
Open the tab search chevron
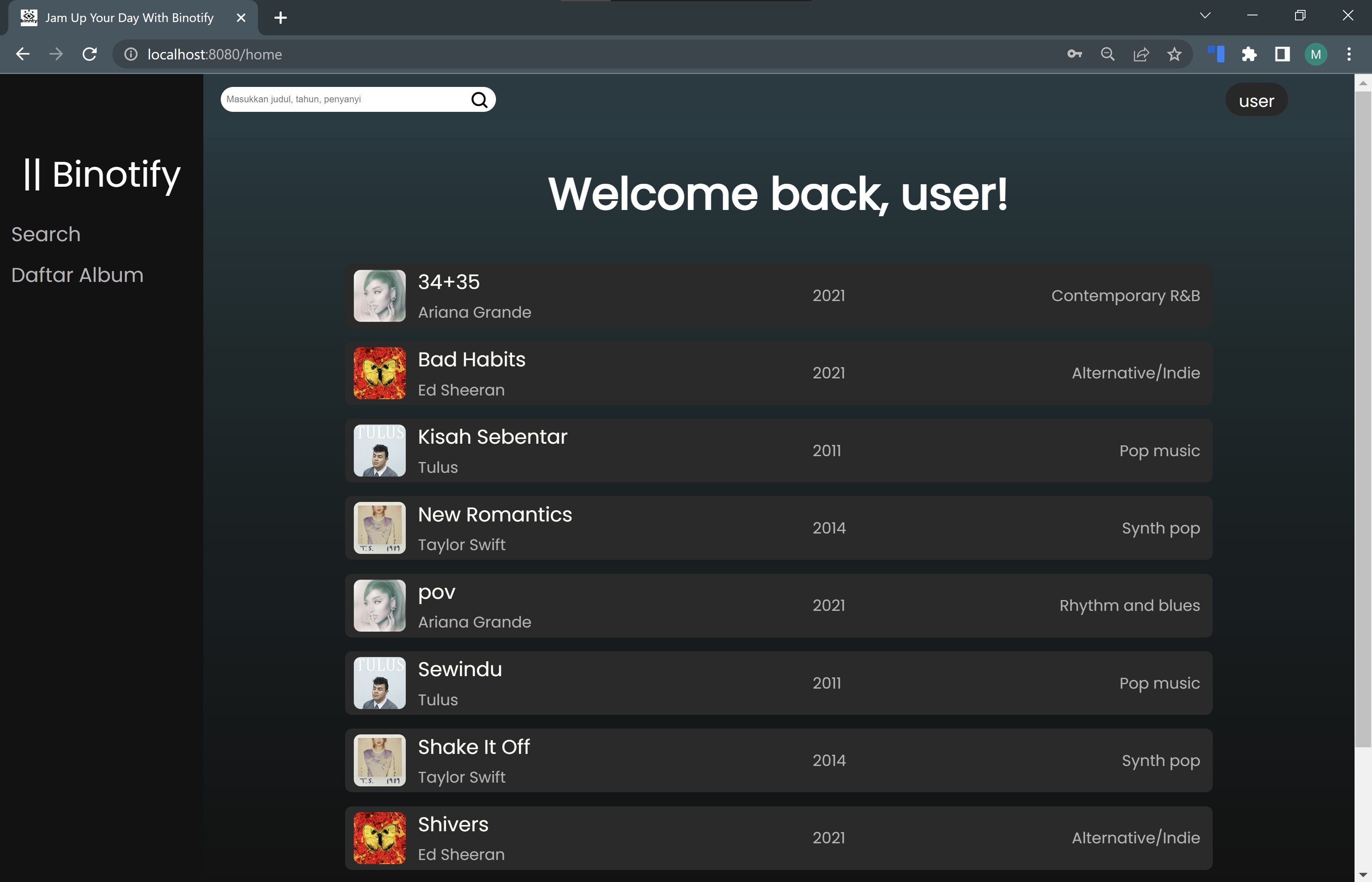[x=1205, y=15]
